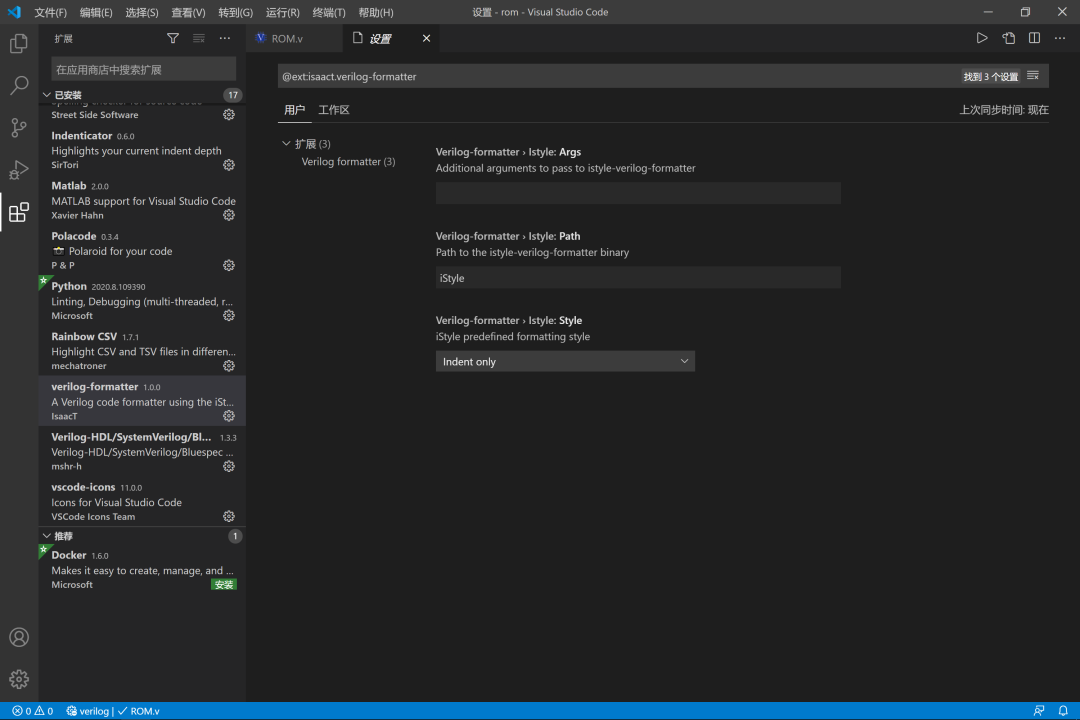
Task: Open the Accounts menu icon
Action: click(x=19, y=637)
